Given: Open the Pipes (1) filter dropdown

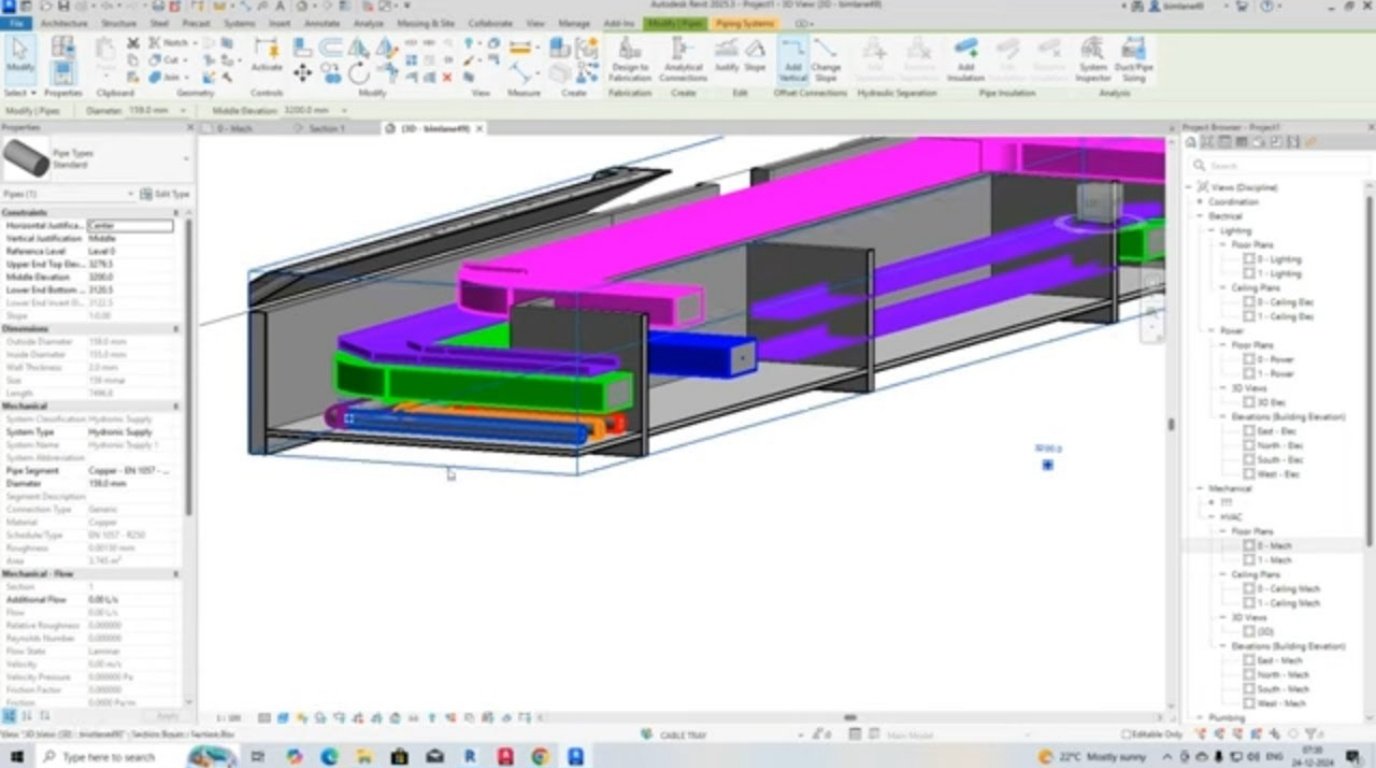Looking at the screenshot, I should (x=130, y=194).
